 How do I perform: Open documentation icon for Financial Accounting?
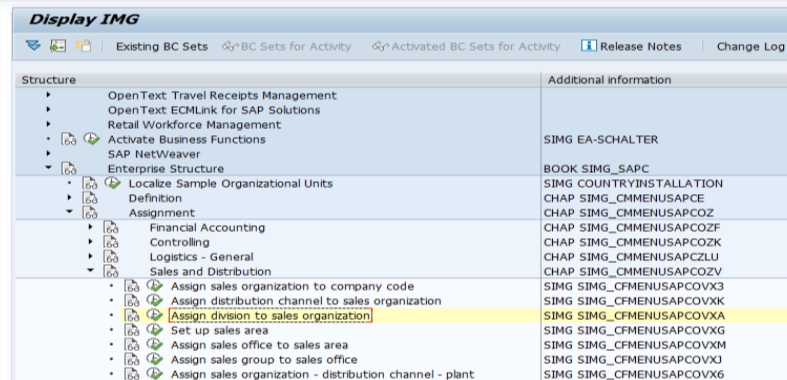click(111, 227)
